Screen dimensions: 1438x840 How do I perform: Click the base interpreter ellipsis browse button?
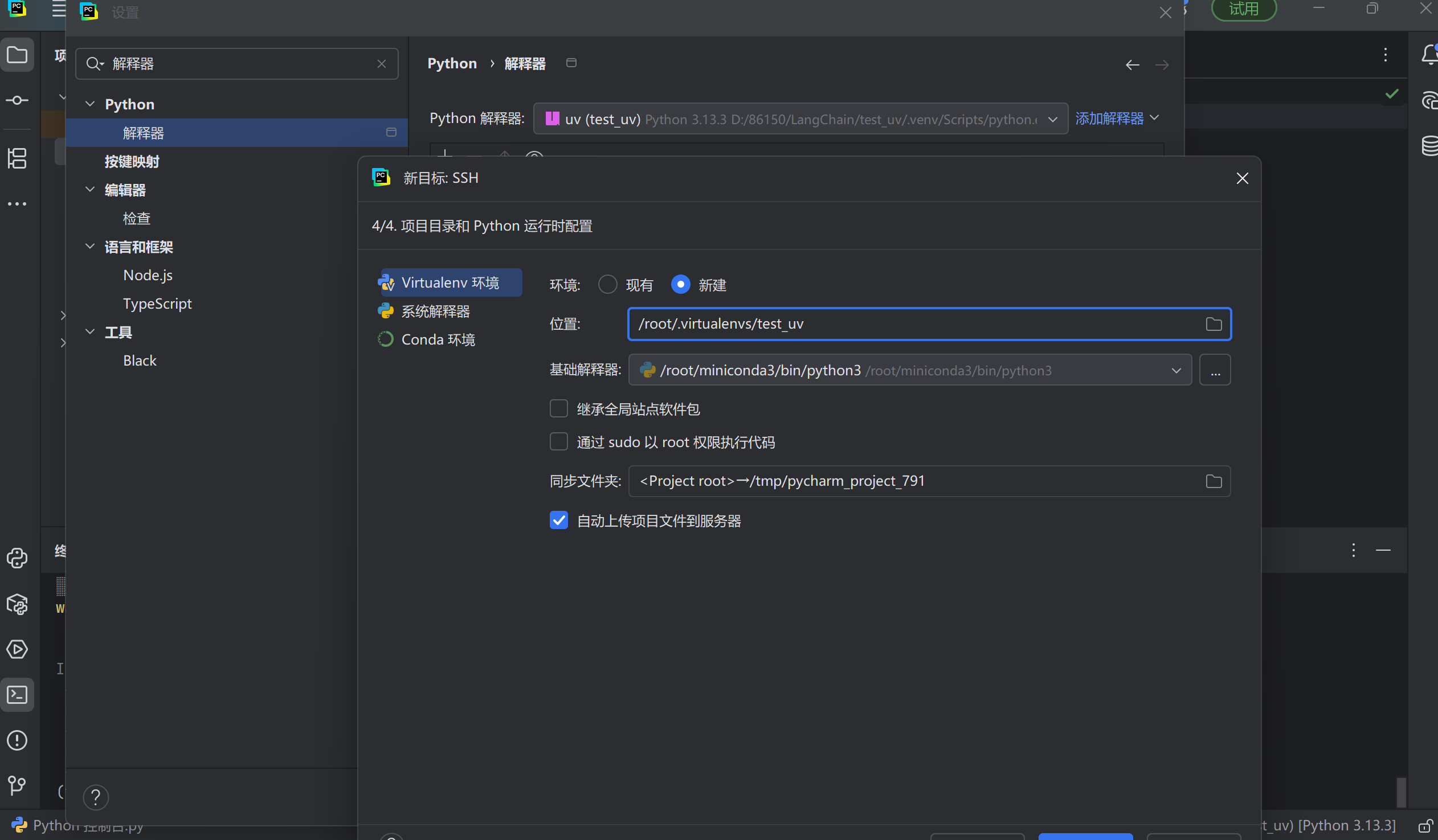(1214, 370)
